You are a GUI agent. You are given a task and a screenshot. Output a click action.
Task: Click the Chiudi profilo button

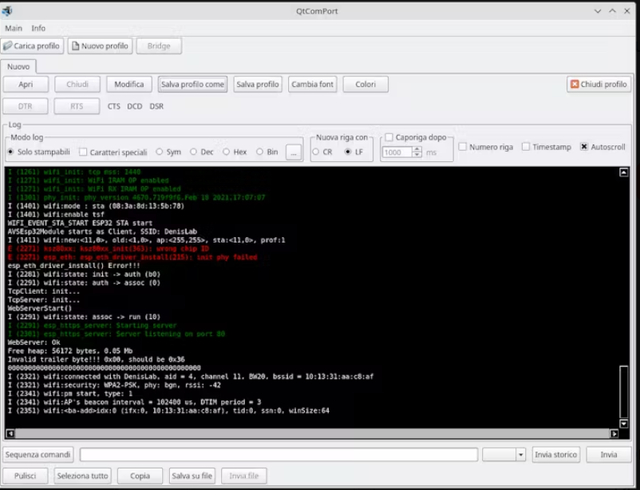coord(599,84)
